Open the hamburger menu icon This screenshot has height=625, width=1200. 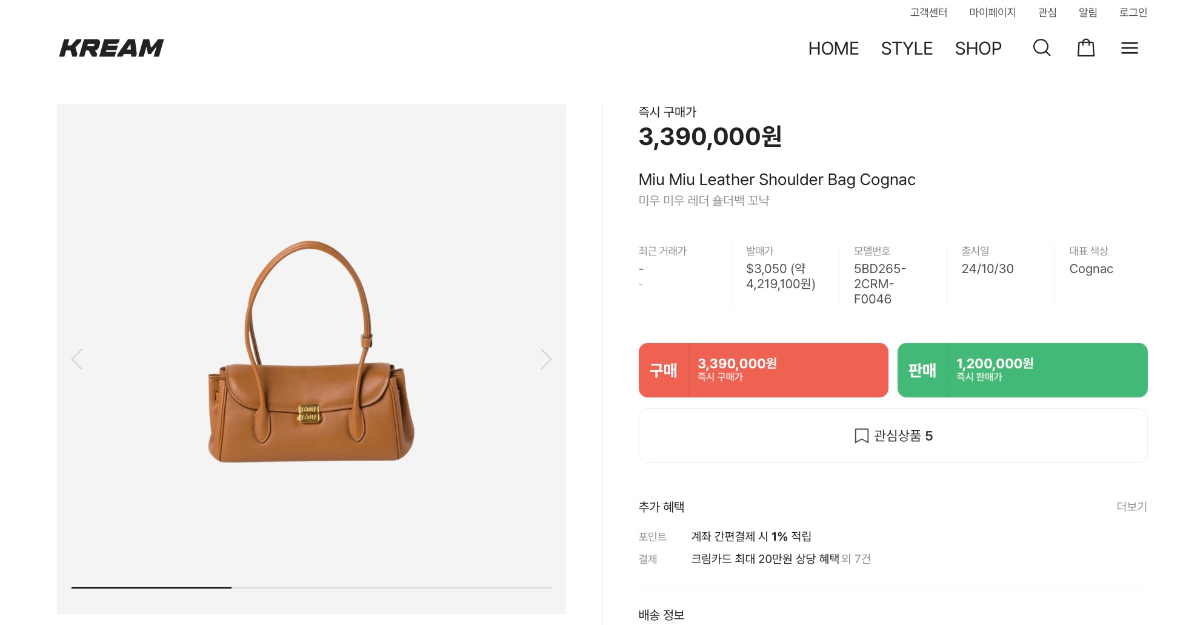(x=1129, y=48)
